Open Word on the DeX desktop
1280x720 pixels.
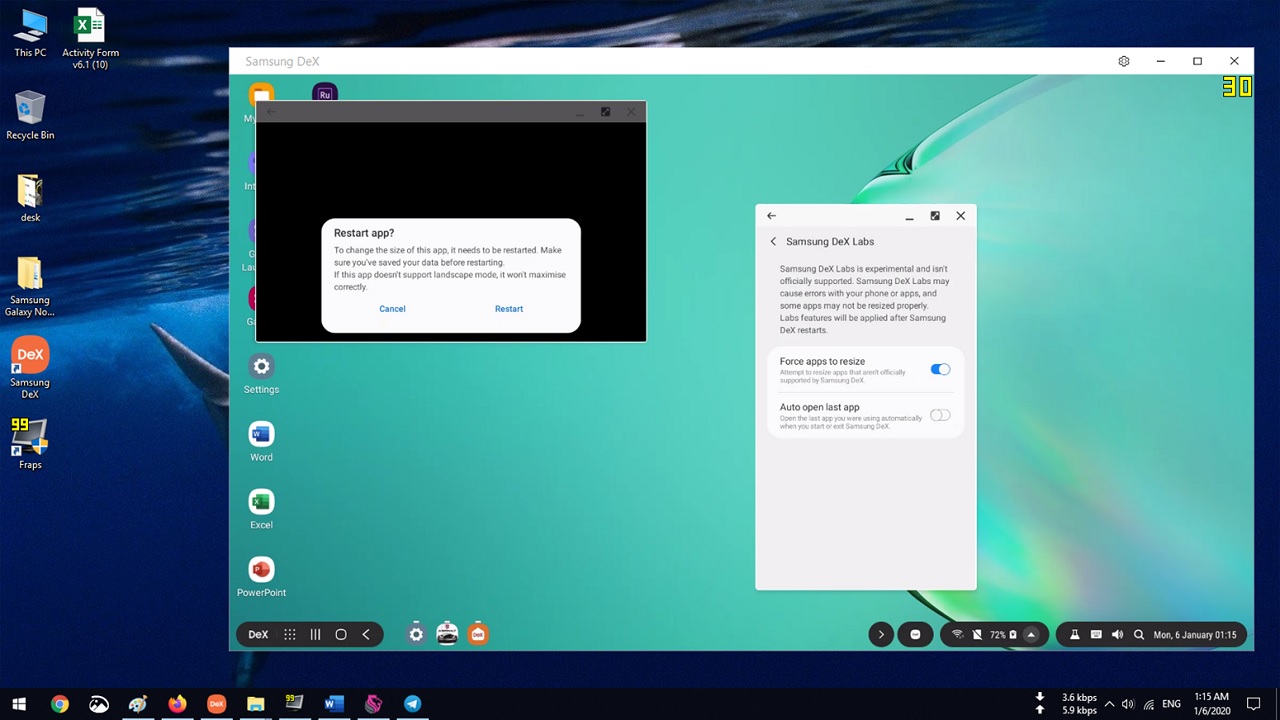point(261,442)
